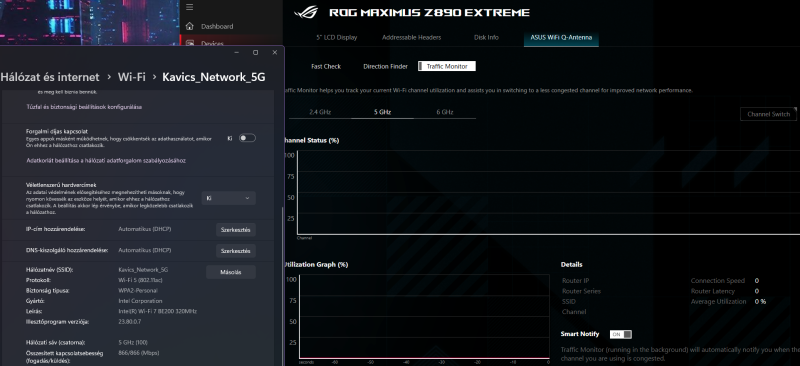Click the driver version 23.80.0.7
This screenshot has width=800, height=366.
[x=130, y=322]
